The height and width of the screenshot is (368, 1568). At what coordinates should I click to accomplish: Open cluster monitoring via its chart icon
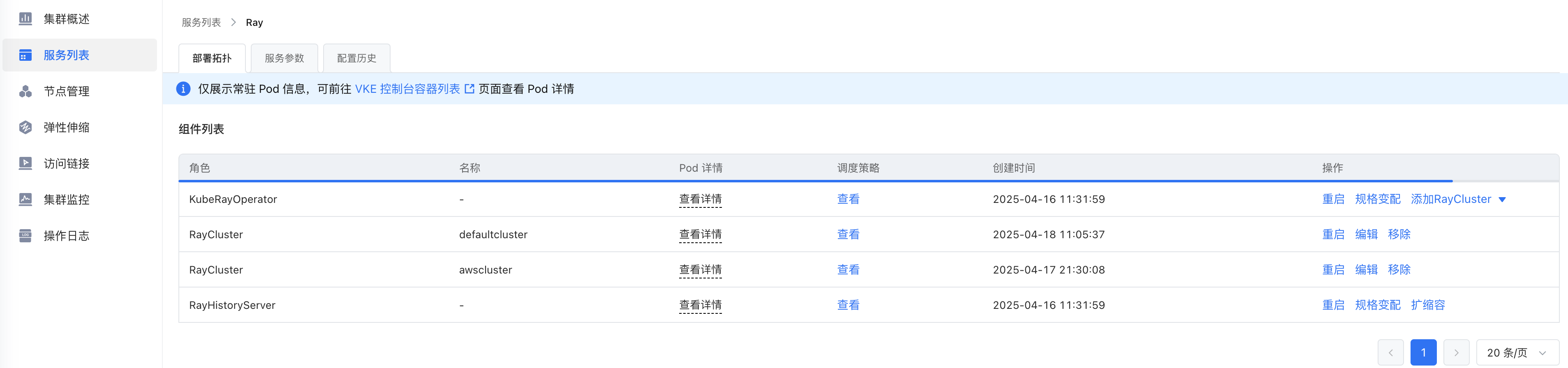(x=25, y=200)
